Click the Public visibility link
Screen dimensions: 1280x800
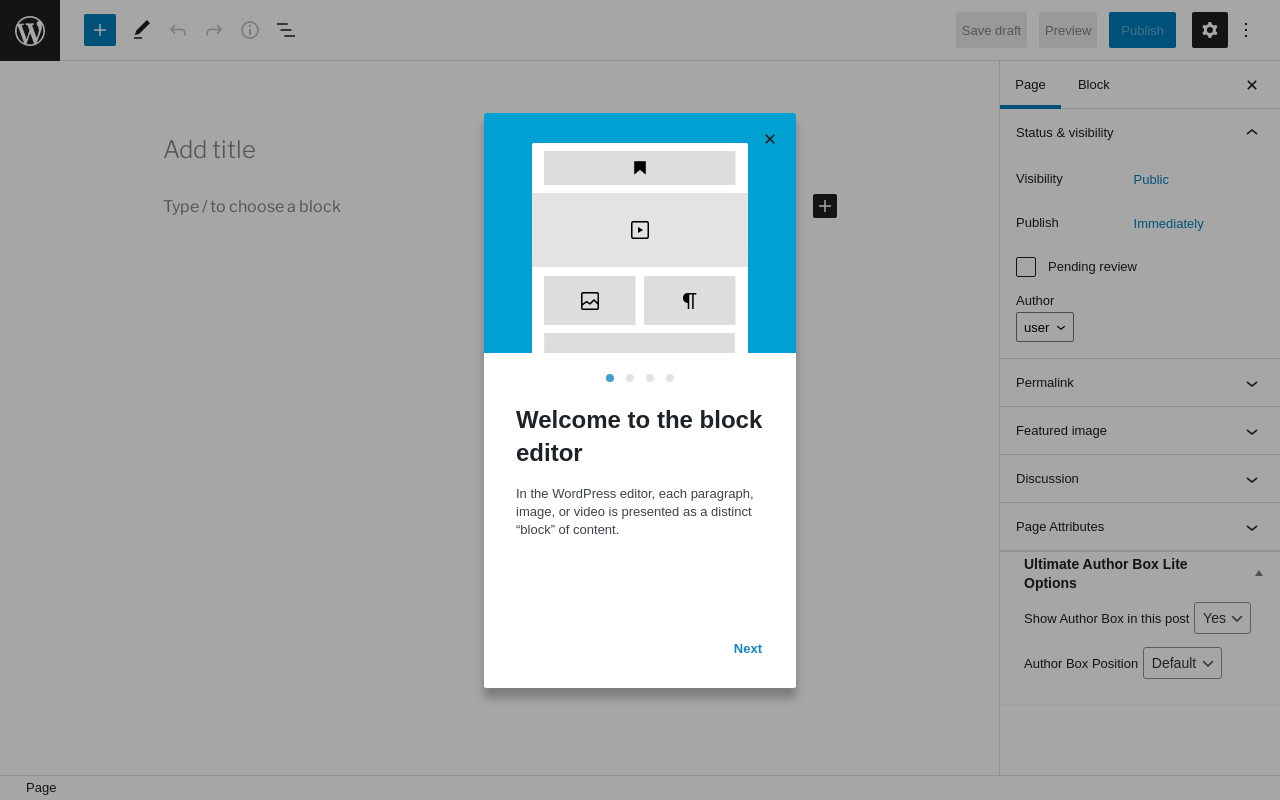pyautogui.click(x=1151, y=180)
